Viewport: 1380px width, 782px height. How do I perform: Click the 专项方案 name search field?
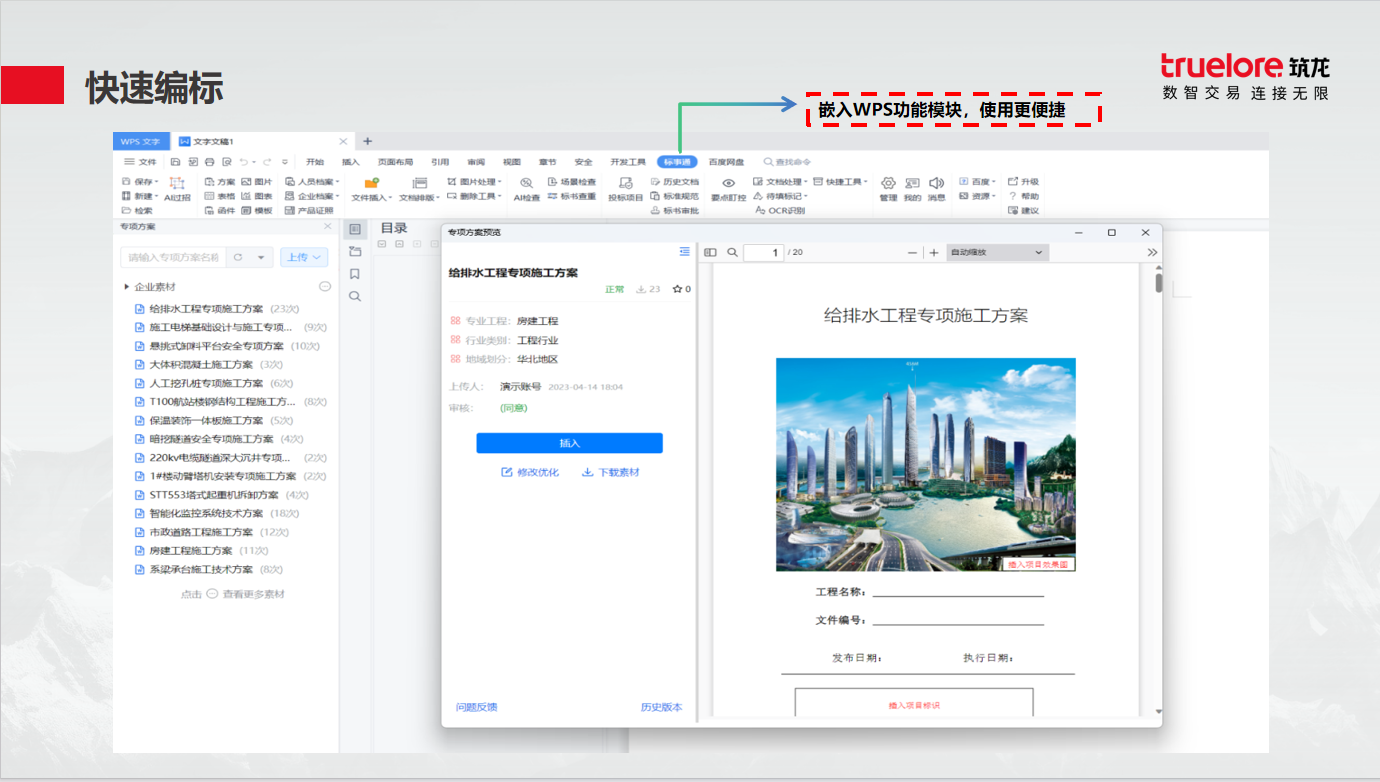[x=173, y=257]
